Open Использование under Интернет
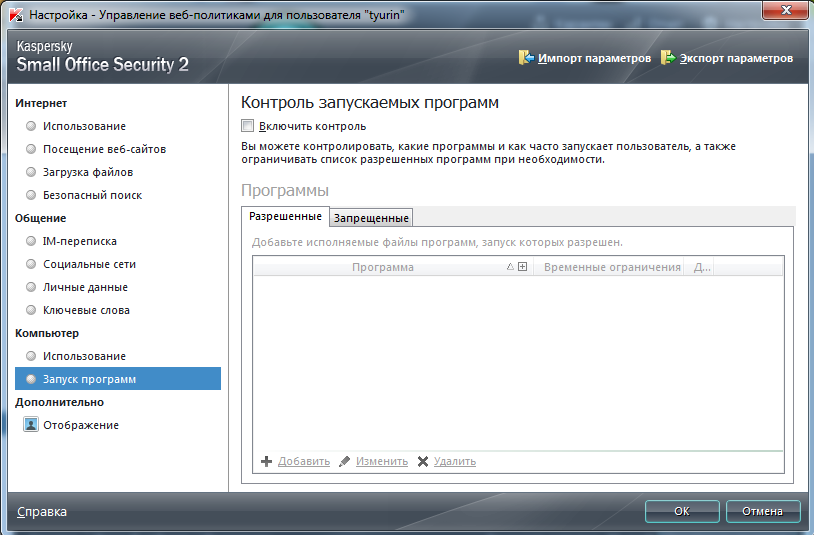Viewport: 814px width, 535px height. click(x=84, y=126)
